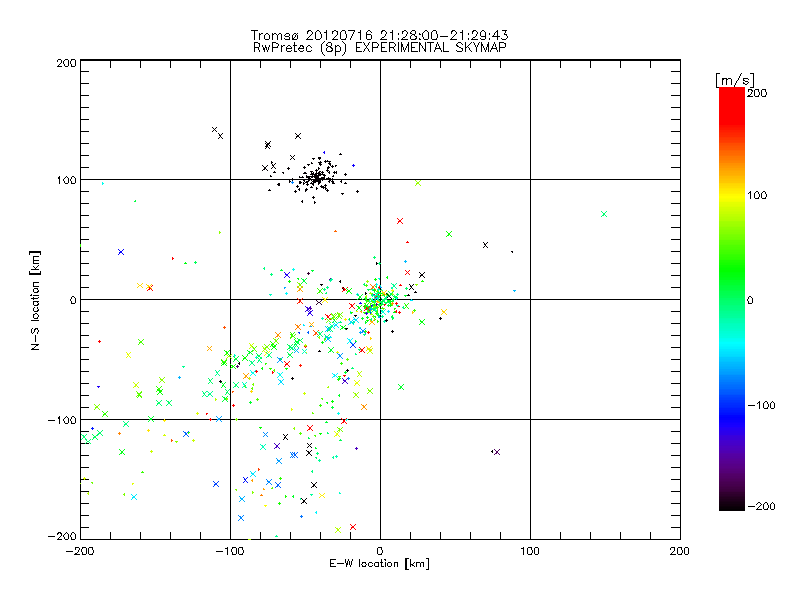This screenshot has width=800, height=600.
Task: Select the dense black point cluster near 100 km north
Action: (x=317, y=178)
